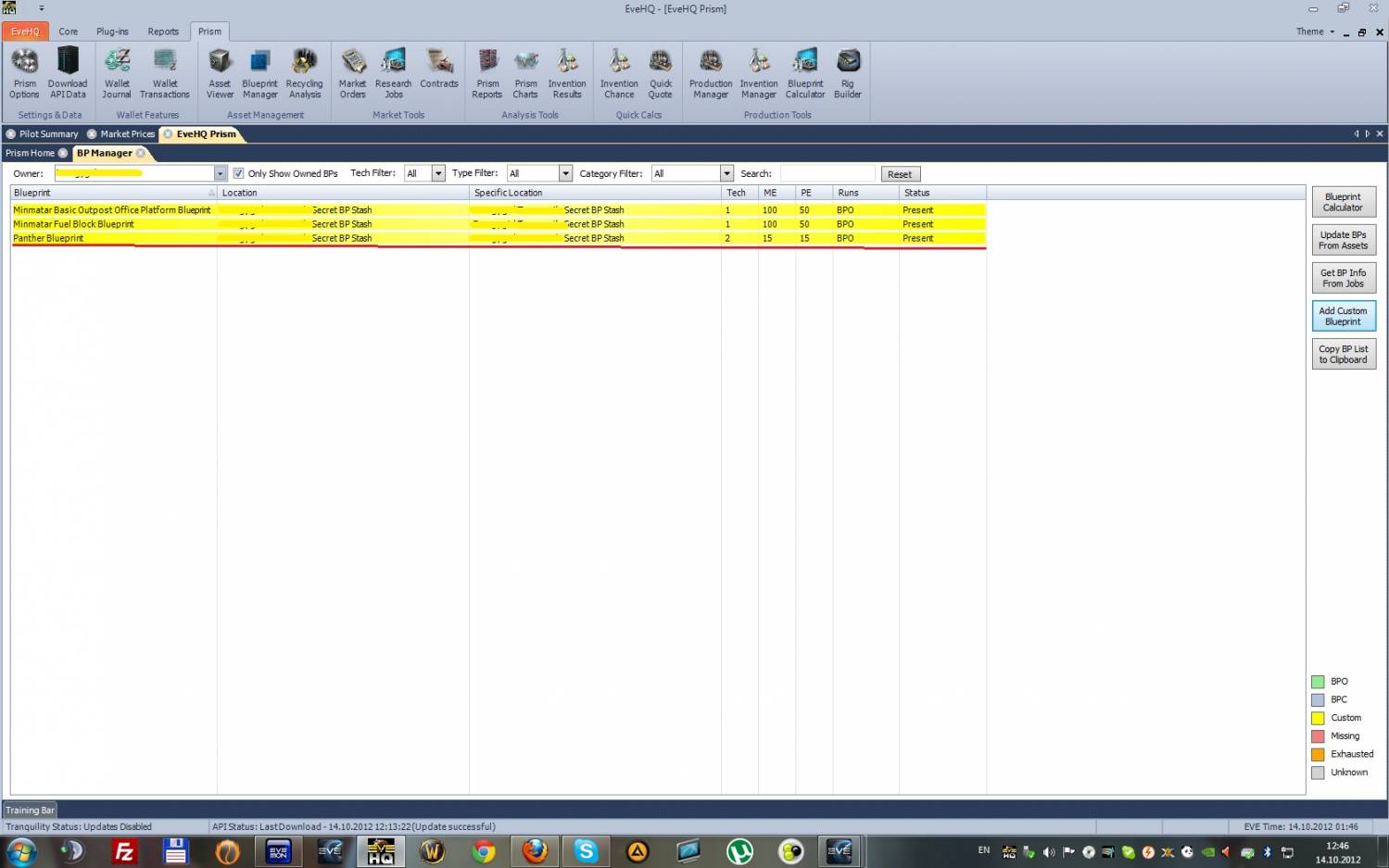Screen dimensions: 1389x868
Task: Switch to the Reports ribbon tab
Action: click(163, 31)
